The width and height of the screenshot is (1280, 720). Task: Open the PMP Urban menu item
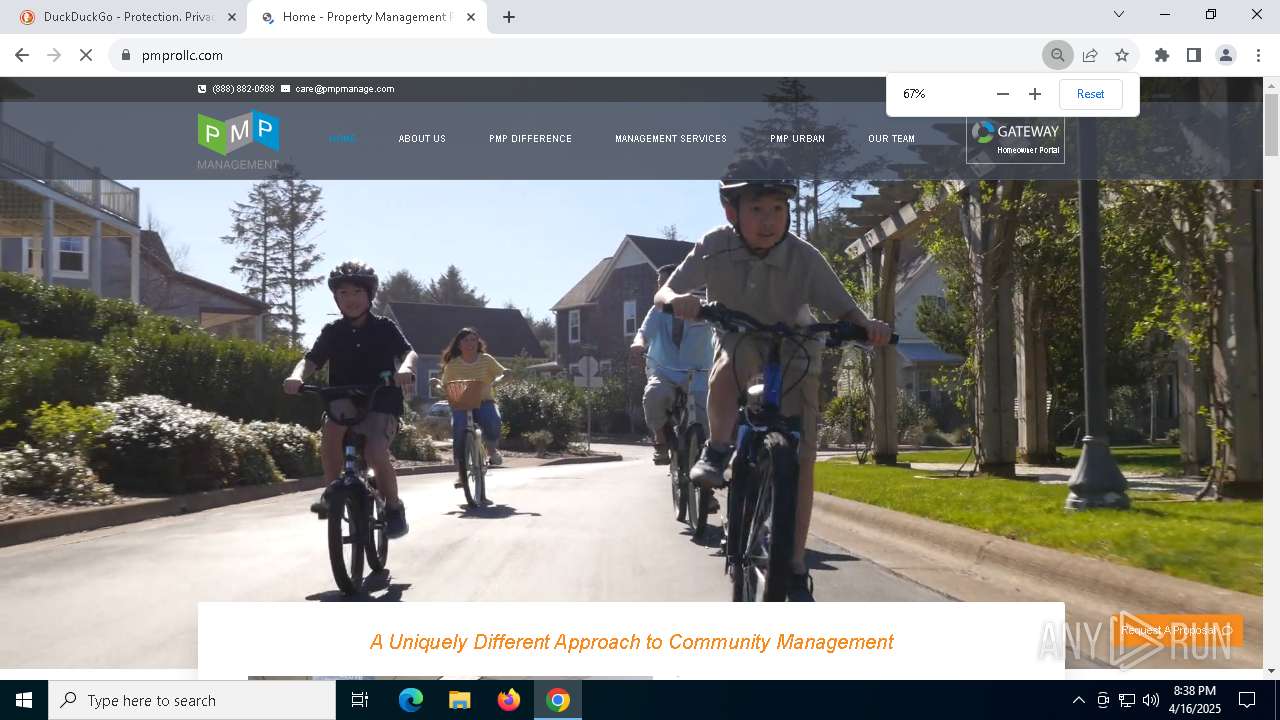click(797, 139)
